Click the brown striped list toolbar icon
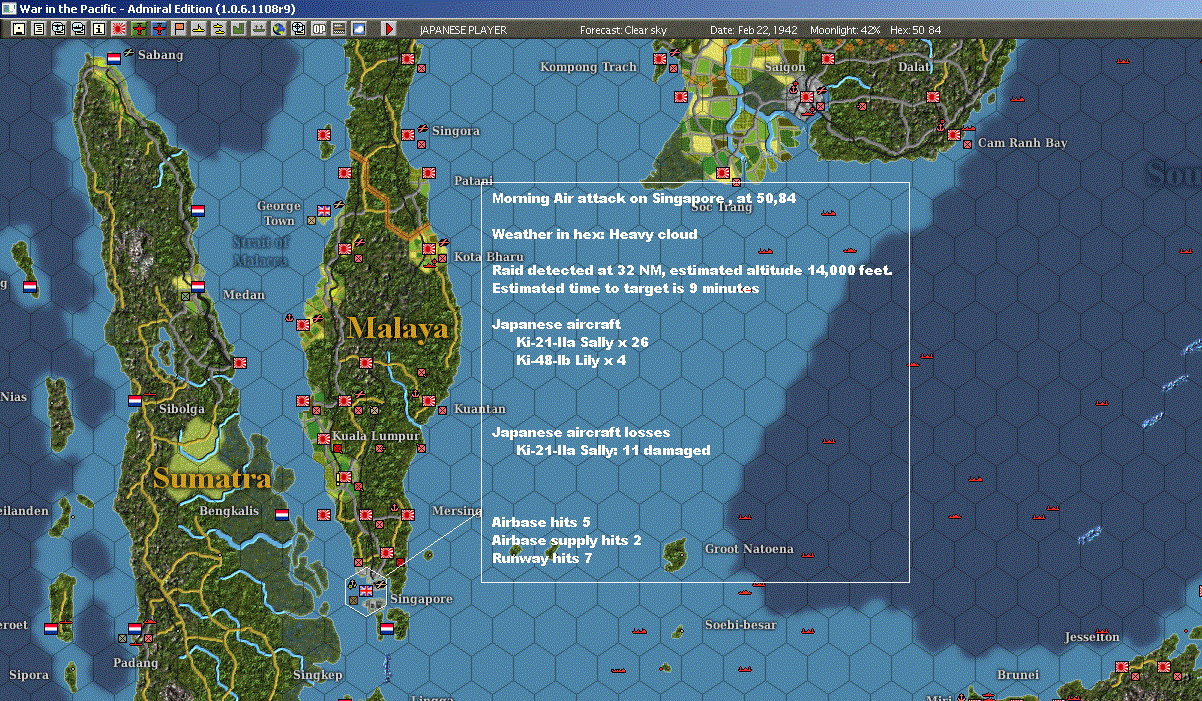This screenshot has height=701, width=1202. tap(339, 29)
